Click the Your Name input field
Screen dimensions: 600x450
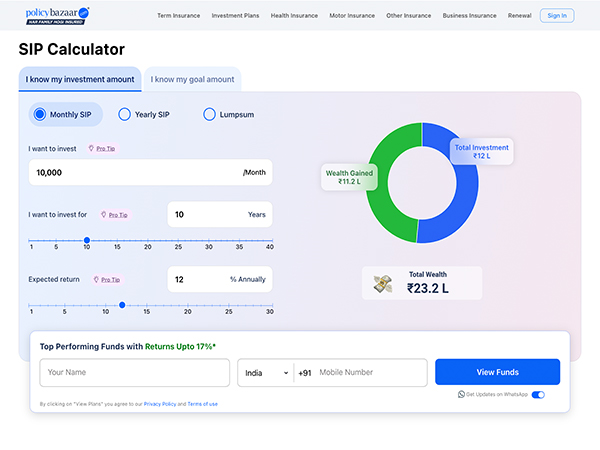[x=135, y=372]
